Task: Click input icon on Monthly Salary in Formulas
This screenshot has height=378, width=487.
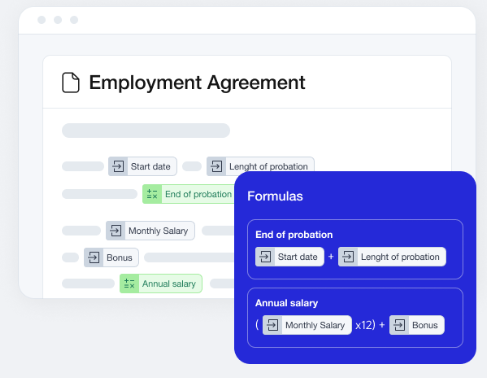Action: (272, 325)
